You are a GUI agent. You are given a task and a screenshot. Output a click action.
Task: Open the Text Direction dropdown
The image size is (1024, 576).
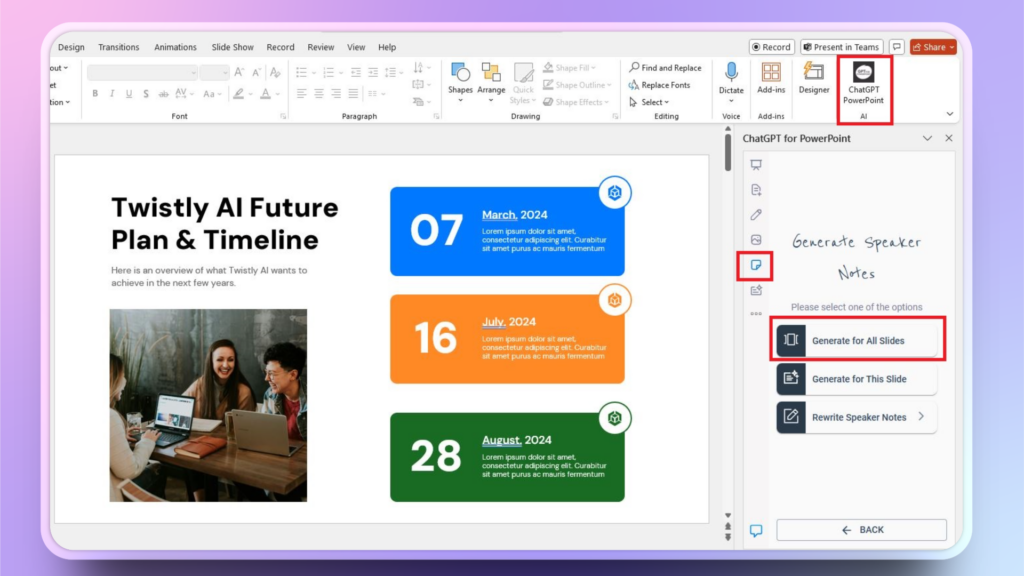pos(421,67)
